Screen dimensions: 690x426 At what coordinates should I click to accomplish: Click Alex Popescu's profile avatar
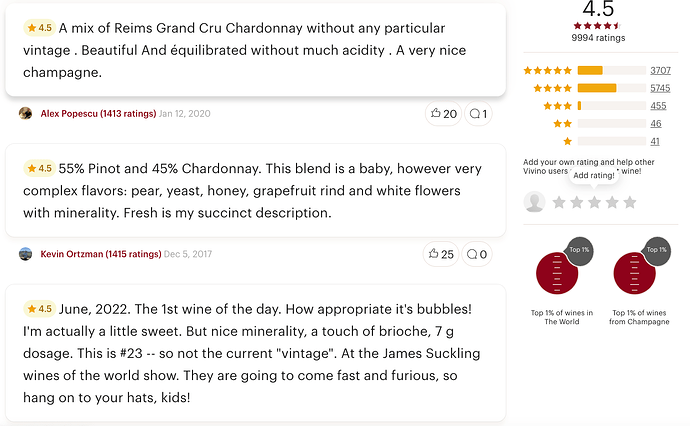point(26,114)
